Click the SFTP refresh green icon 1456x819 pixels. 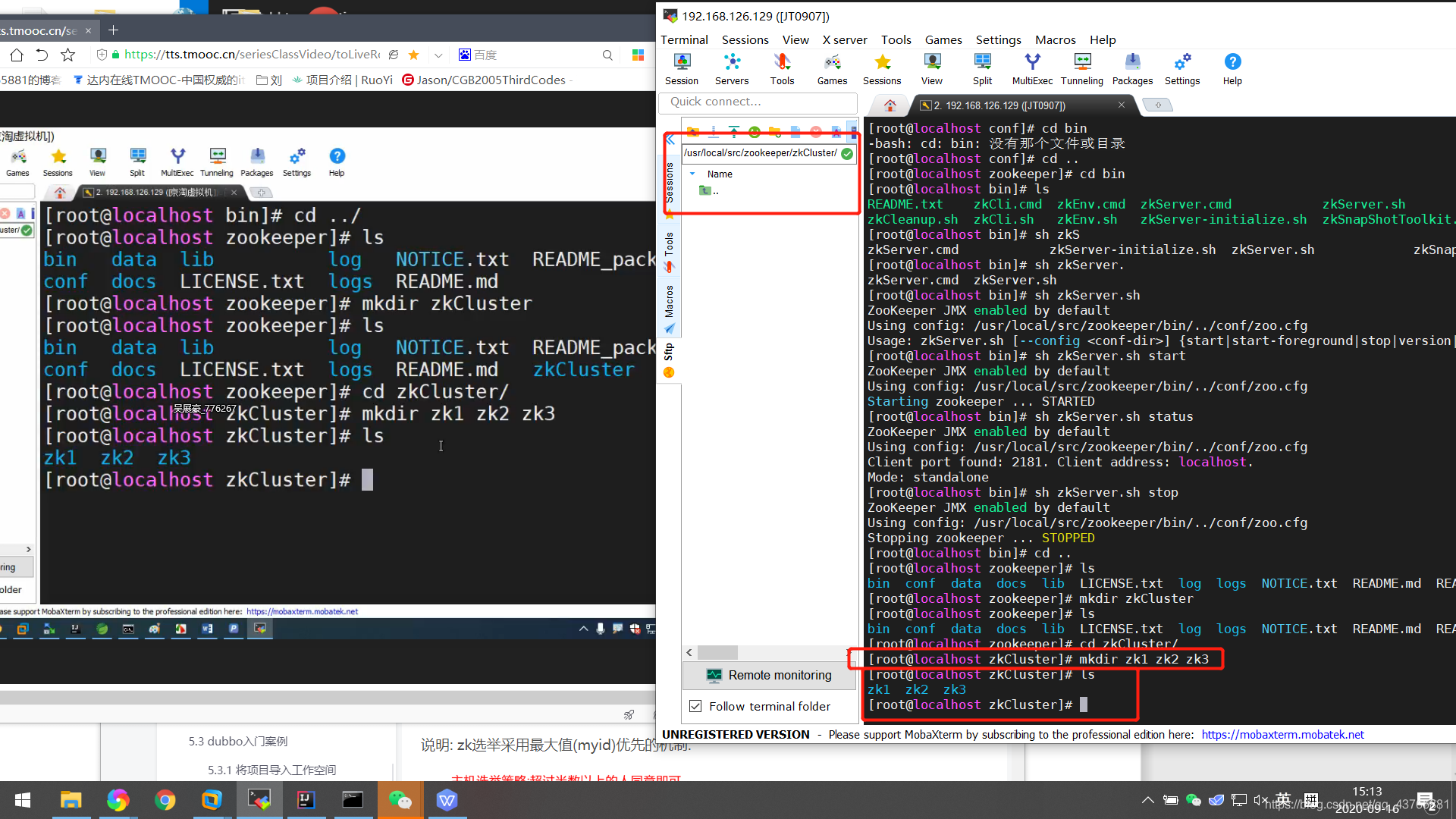pyautogui.click(x=754, y=132)
